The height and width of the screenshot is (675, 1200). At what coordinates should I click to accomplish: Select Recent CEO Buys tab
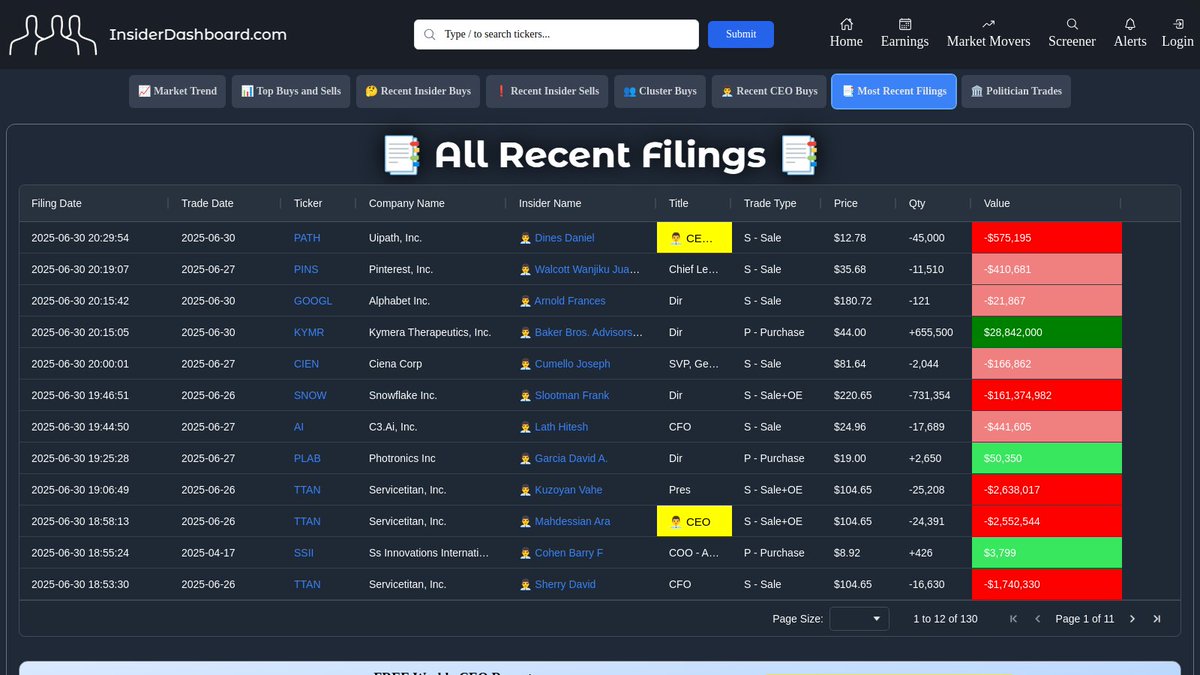coord(769,91)
